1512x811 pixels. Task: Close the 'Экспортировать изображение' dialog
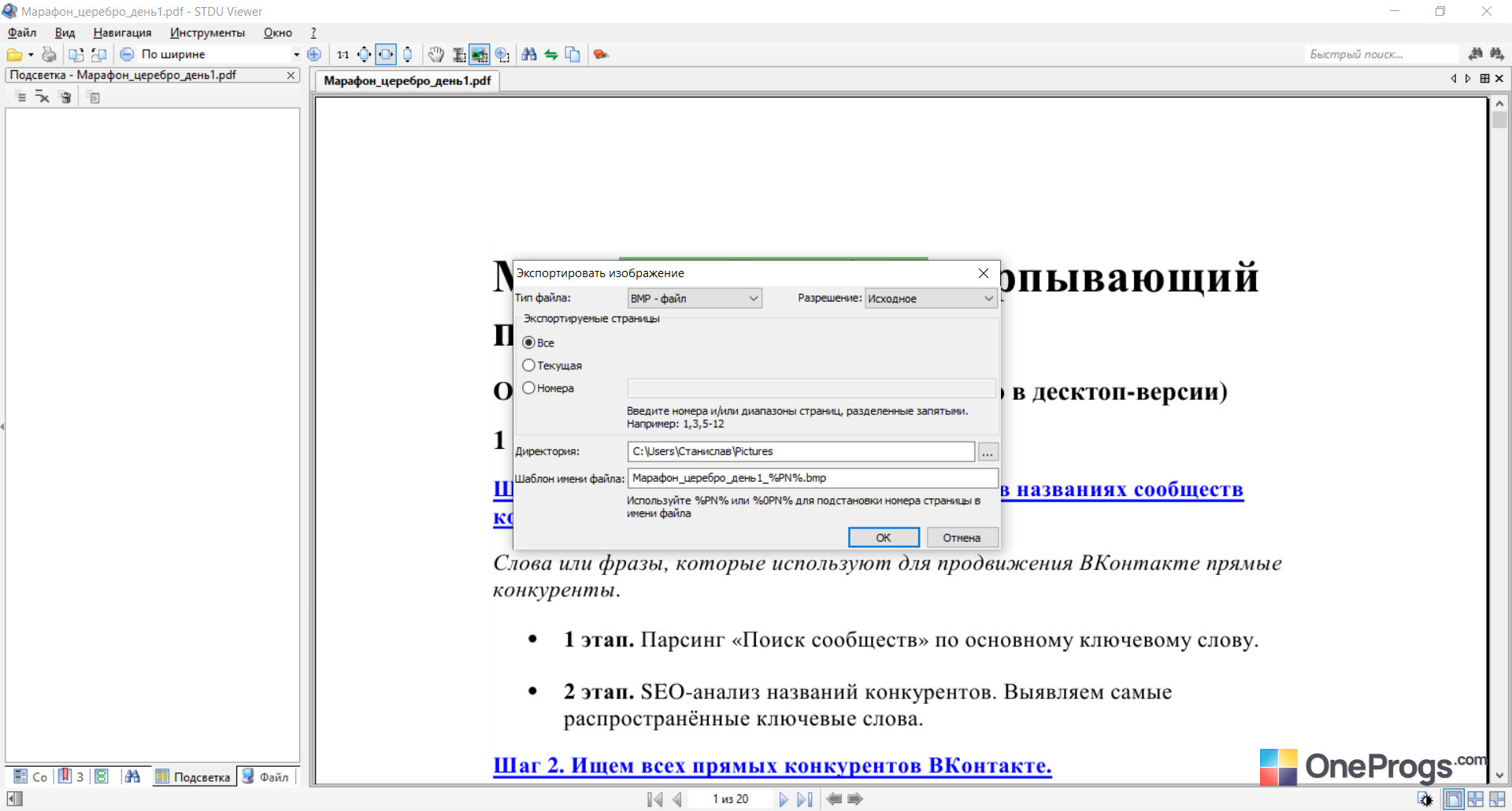point(983,273)
